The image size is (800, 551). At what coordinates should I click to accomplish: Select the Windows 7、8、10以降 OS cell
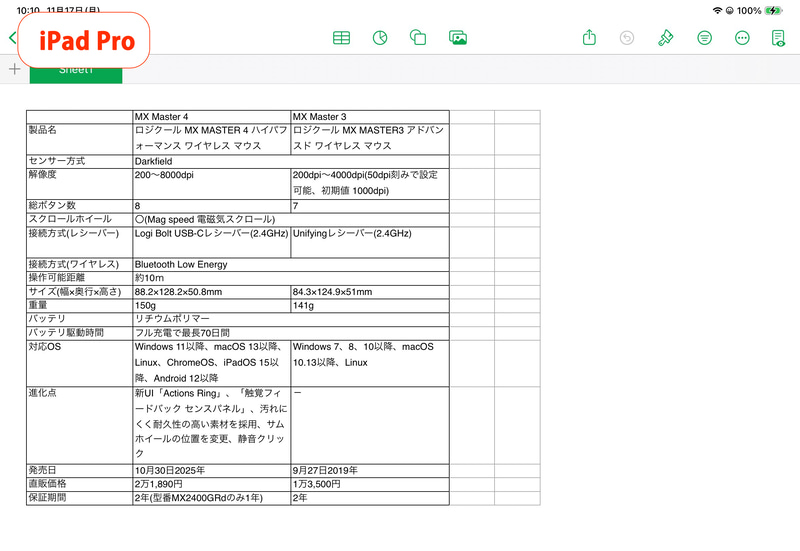tap(370, 363)
